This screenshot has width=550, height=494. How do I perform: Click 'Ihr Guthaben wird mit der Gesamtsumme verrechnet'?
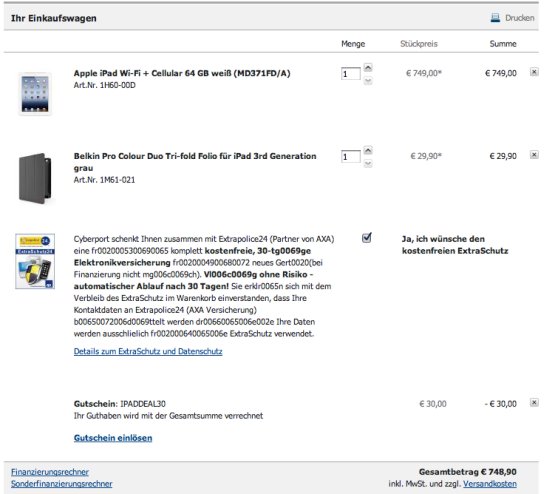click(168, 416)
